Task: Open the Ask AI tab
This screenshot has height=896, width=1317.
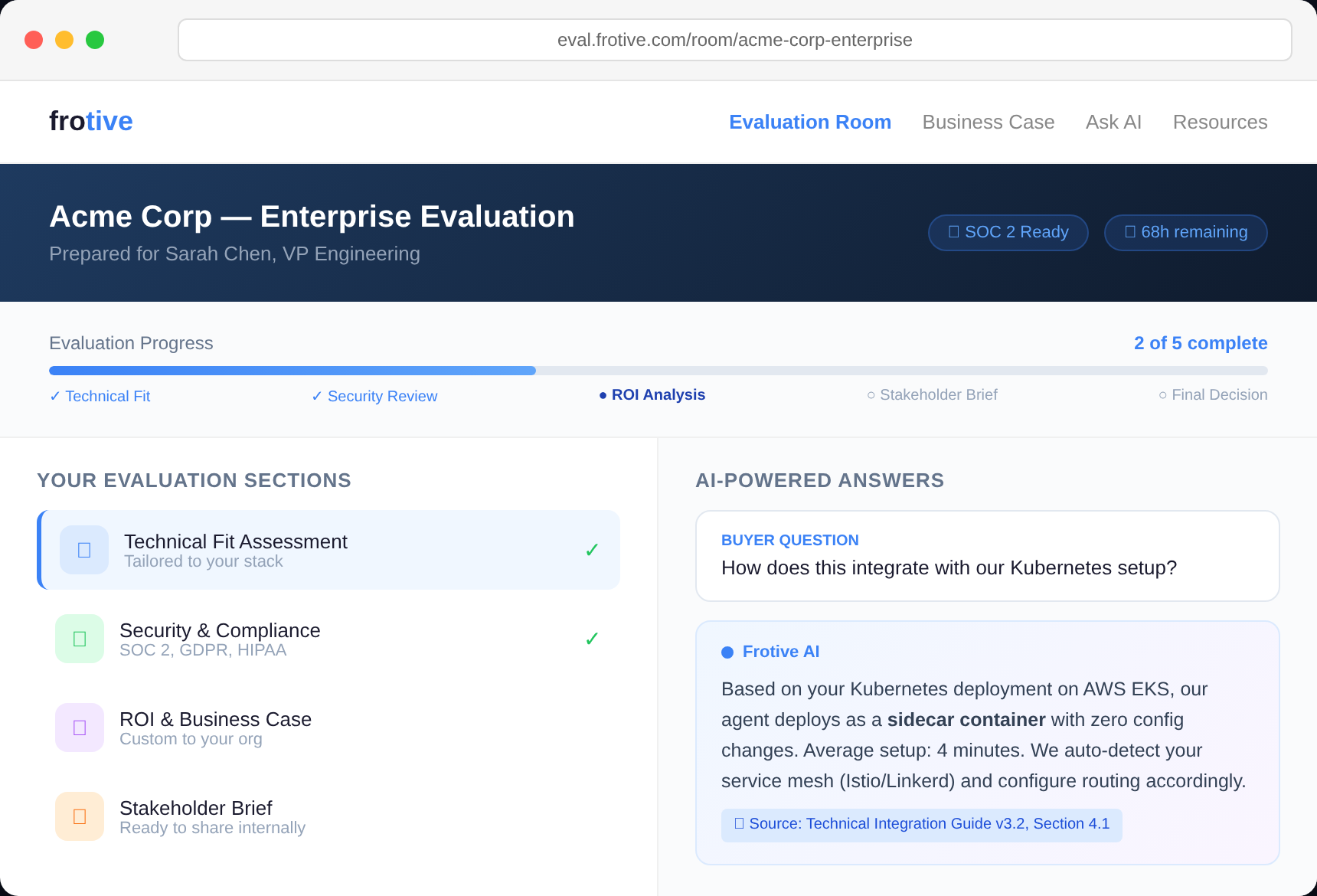Action: click(x=1113, y=122)
